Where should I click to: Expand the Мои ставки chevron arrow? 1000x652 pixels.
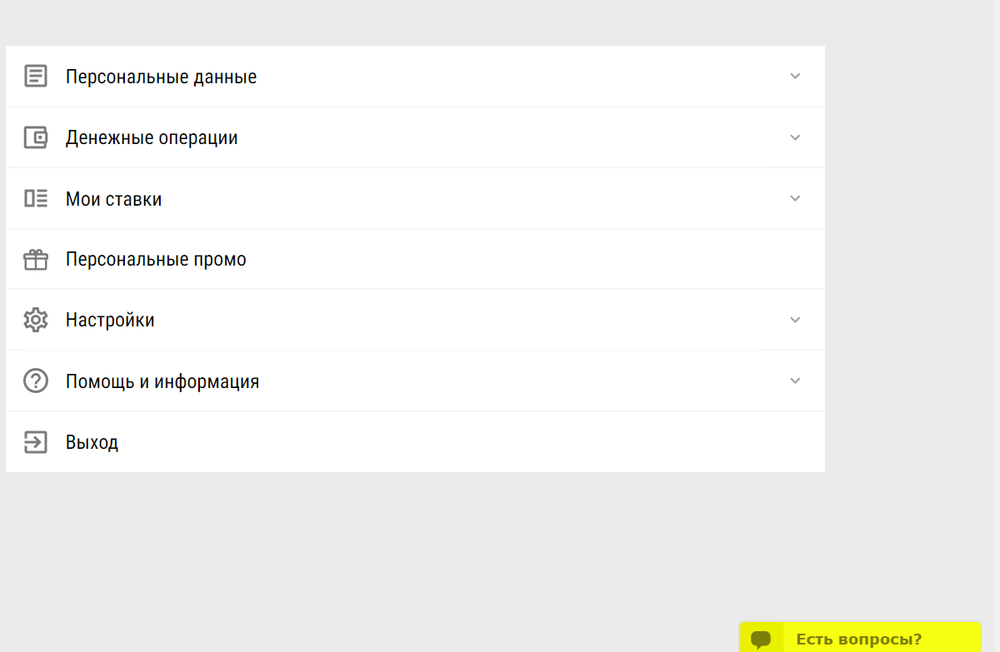(x=795, y=199)
